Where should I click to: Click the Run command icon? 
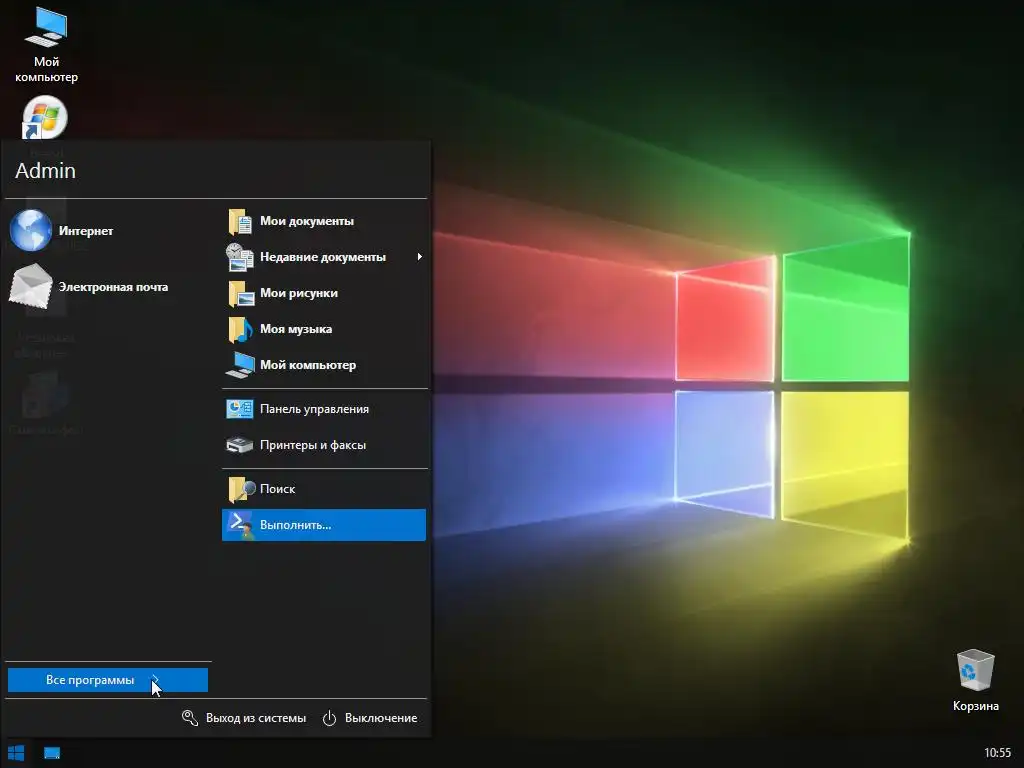[241, 525]
